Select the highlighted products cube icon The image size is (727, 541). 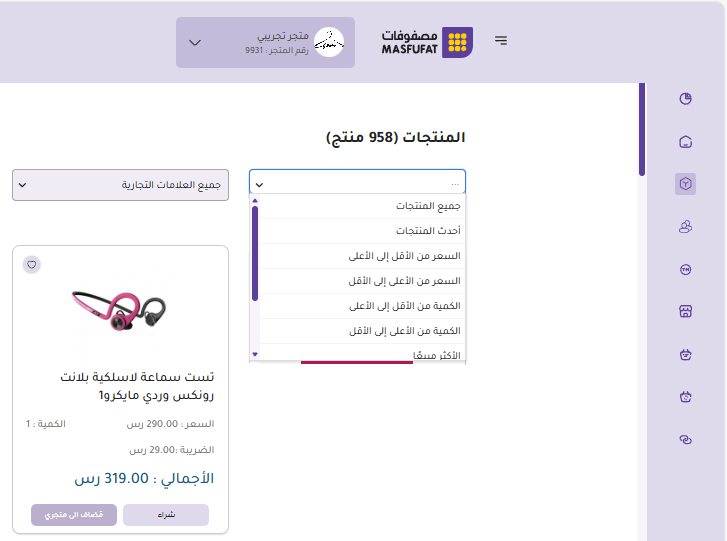685,183
